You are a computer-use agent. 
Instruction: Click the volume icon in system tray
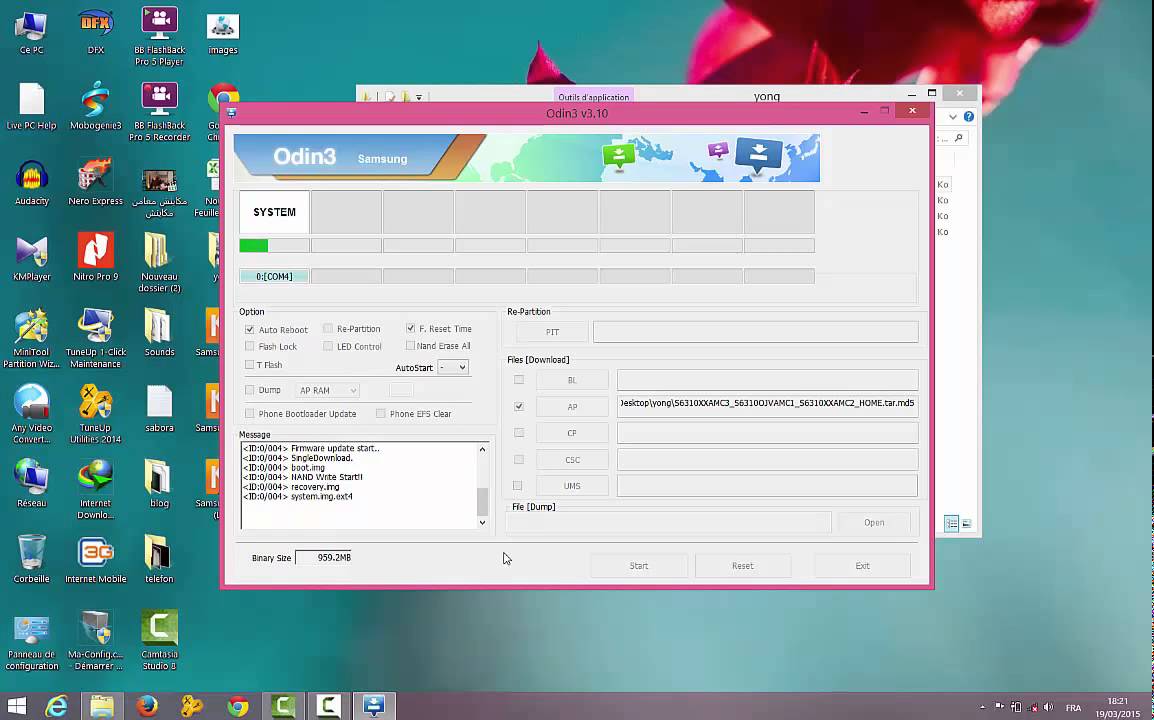pyautogui.click(x=1048, y=707)
